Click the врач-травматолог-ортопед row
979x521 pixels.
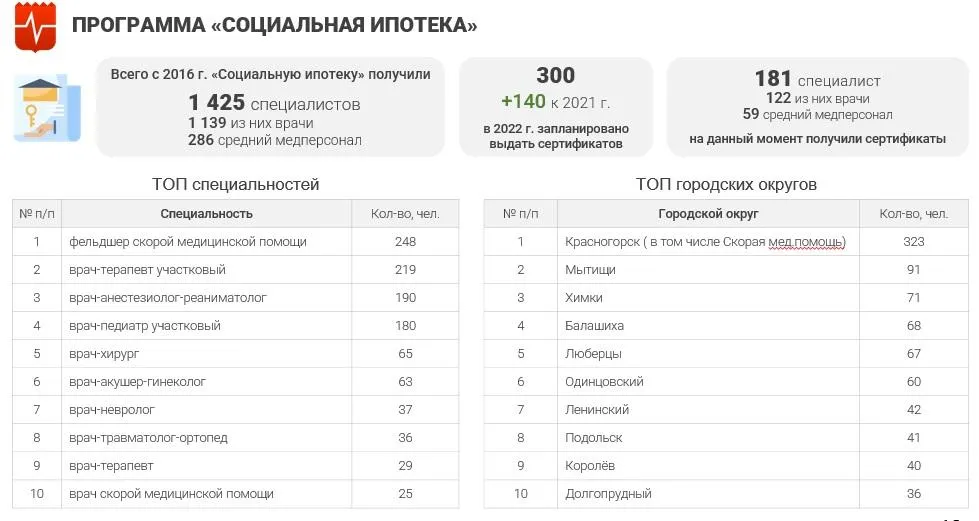coord(235,438)
